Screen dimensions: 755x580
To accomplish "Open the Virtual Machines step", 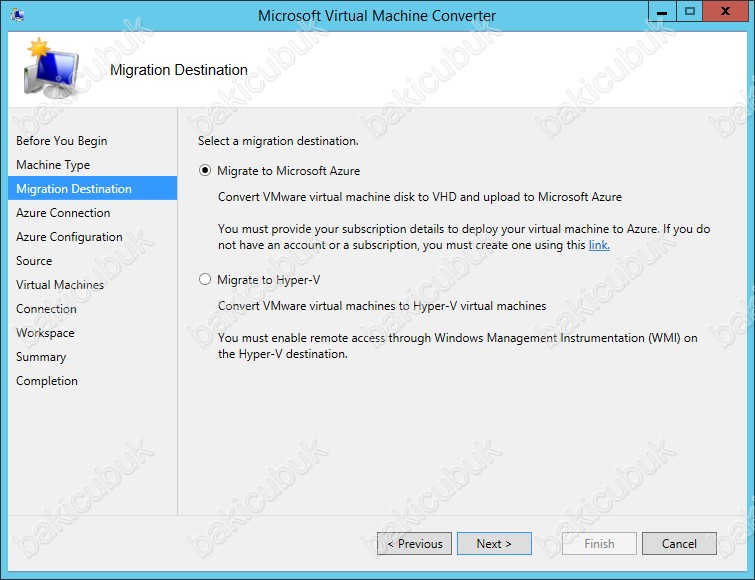I will pos(60,285).
